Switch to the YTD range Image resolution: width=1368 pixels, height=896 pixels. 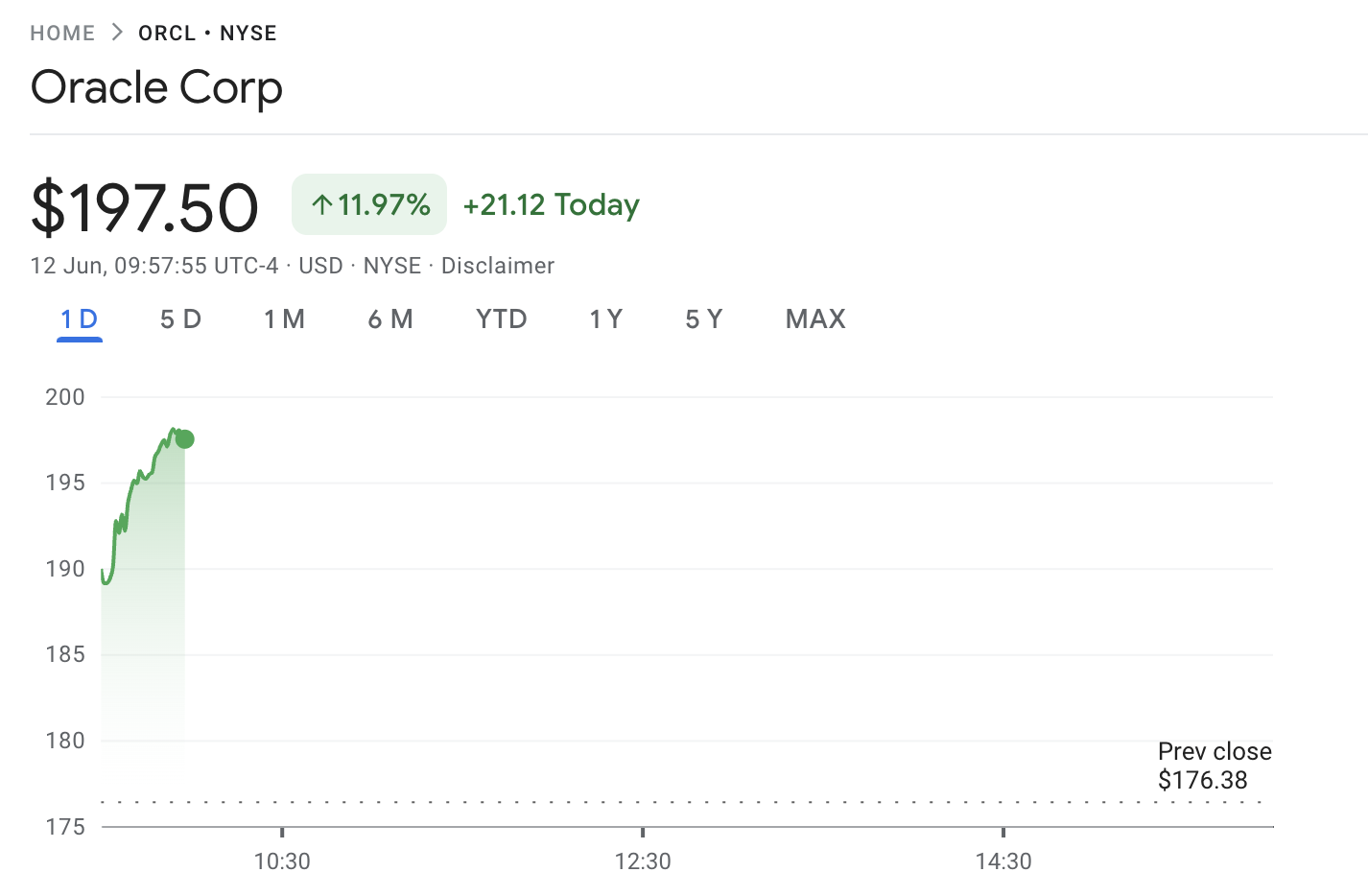point(502,319)
